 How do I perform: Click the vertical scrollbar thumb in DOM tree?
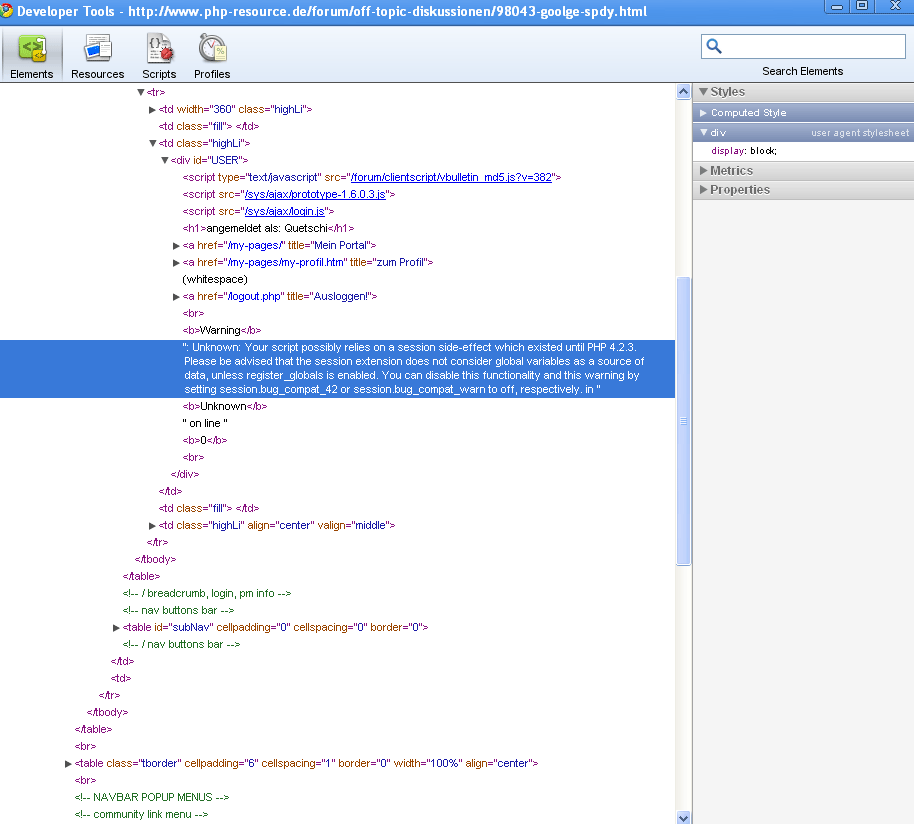click(684, 420)
